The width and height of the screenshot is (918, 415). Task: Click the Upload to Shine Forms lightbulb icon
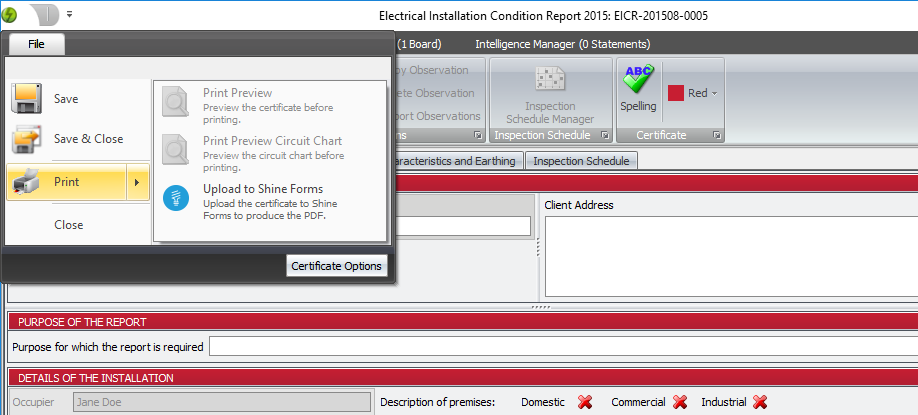(176, 196)
